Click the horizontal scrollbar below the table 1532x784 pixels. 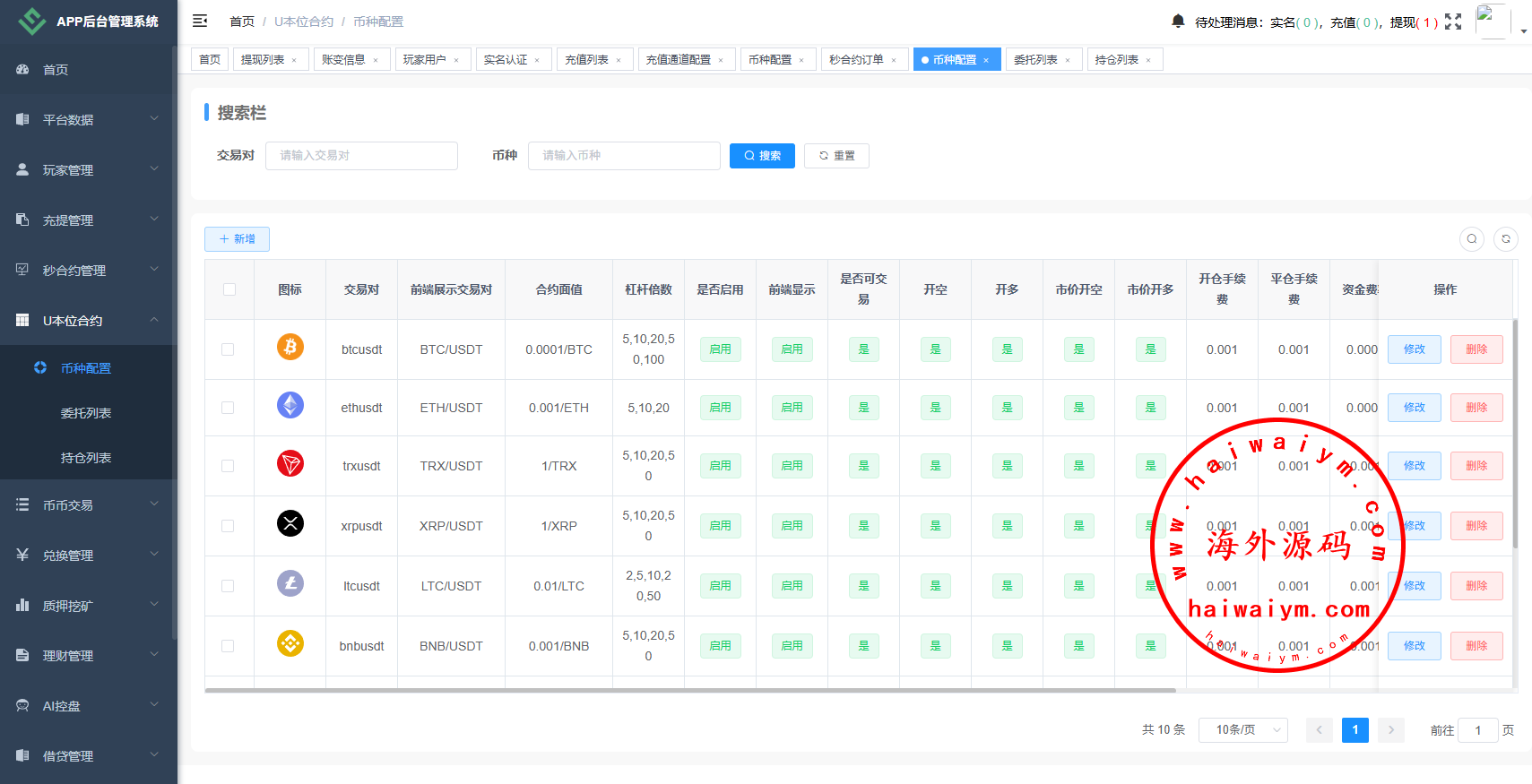(690, 691)
